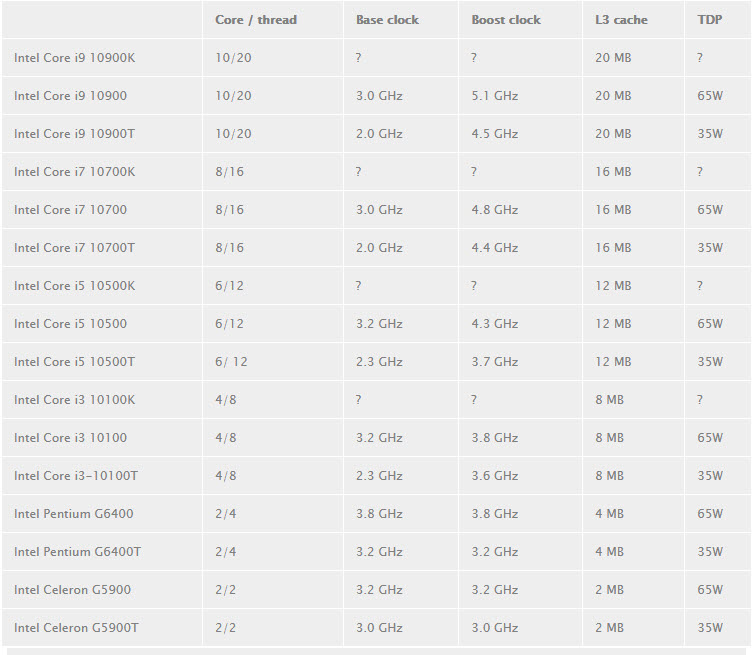Screen dimensions: 752x655
Task: Click the 12 MB cache of i5 10500K
Action: tap(613, 286)
